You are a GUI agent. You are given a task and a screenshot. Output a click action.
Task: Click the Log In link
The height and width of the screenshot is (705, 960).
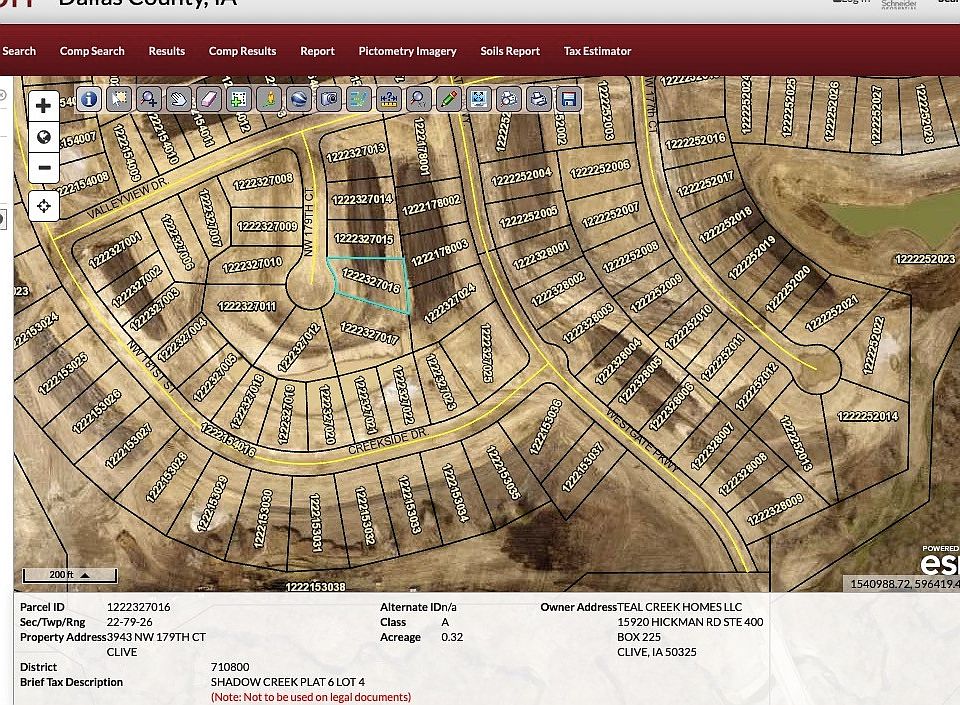tap(855, 2)
